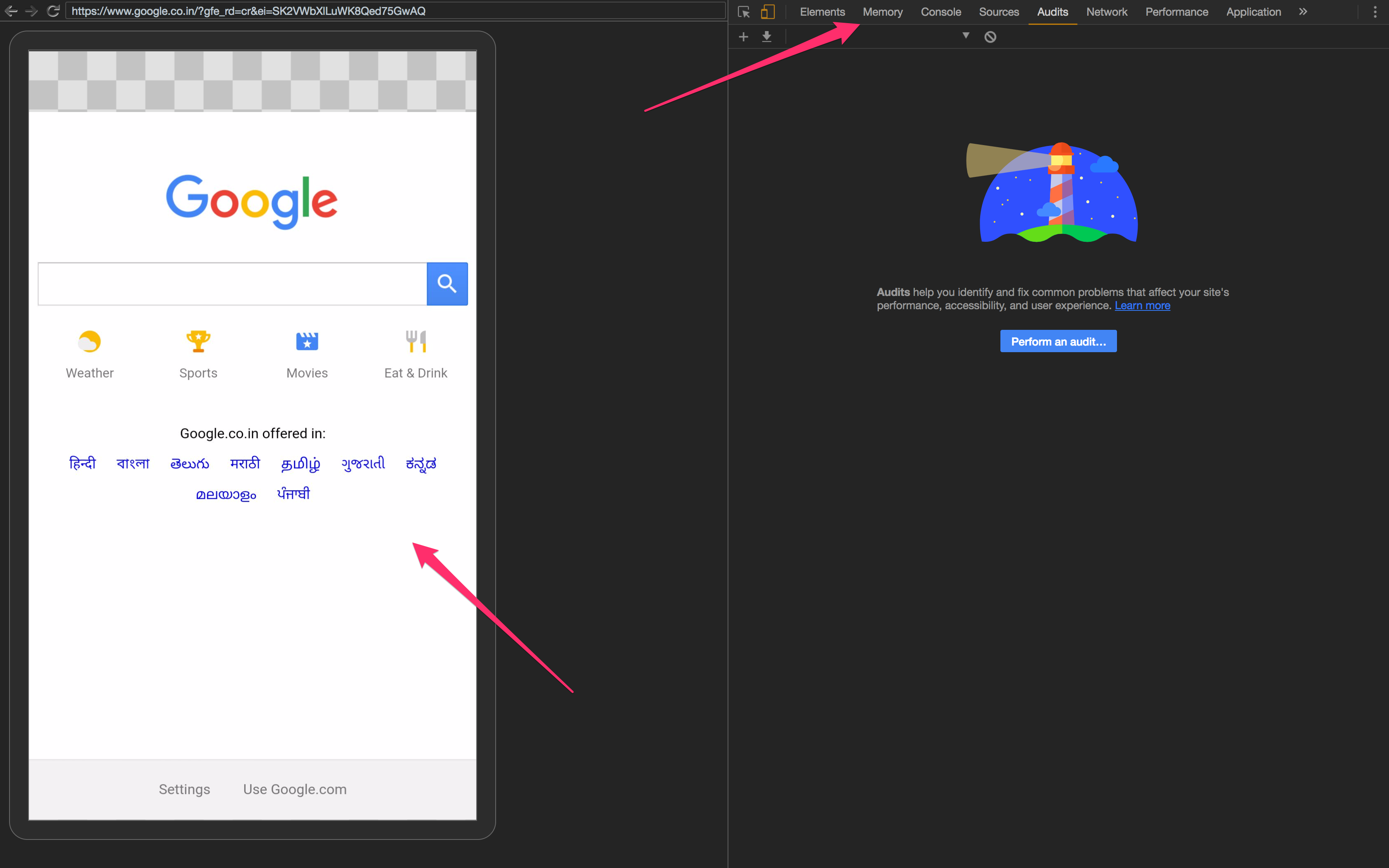
Task: Click the Eat & Drink icon
Action: point(415,341)
